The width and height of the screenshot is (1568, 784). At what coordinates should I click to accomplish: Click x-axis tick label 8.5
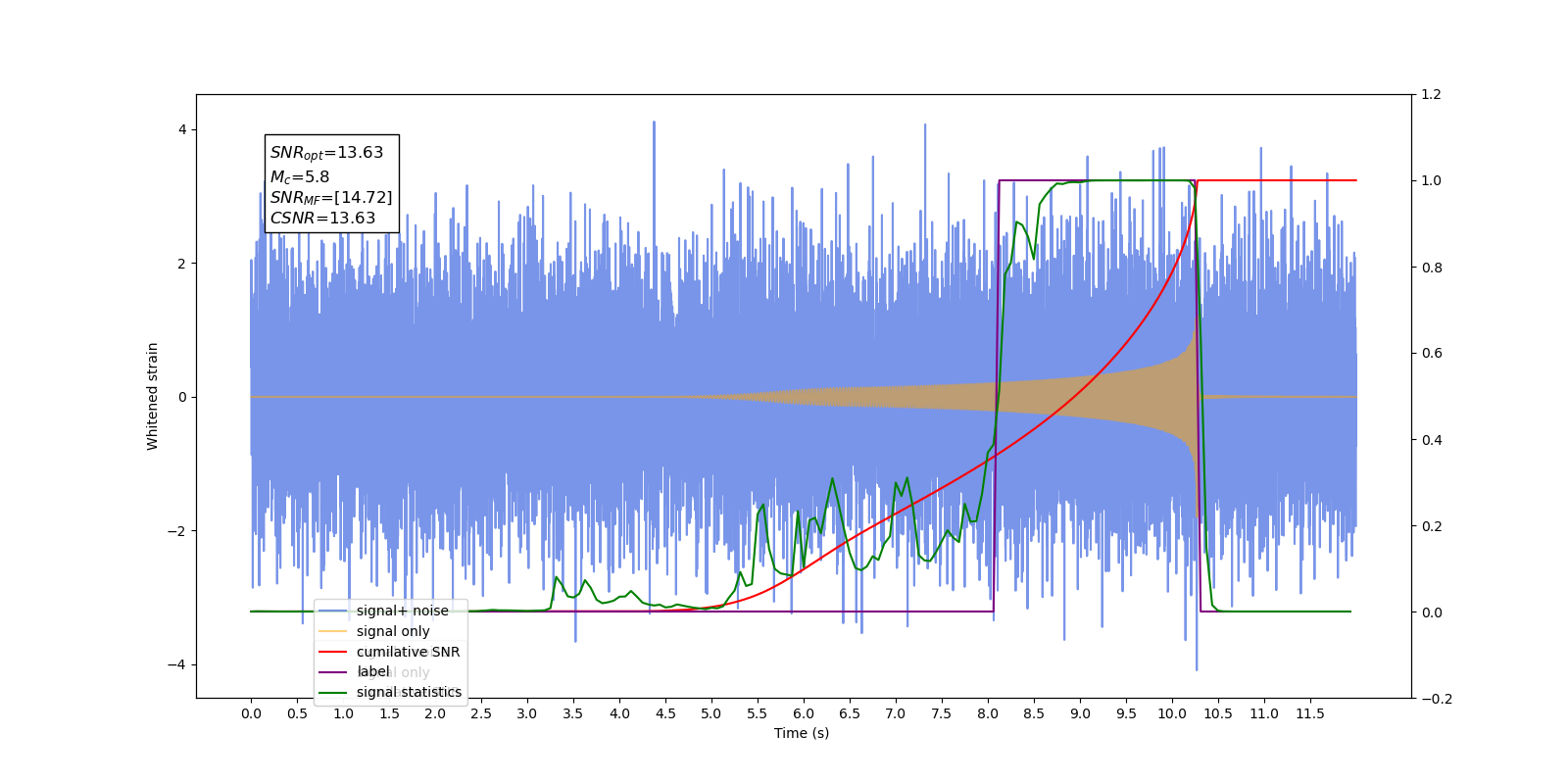click(x=1034, y=713)
